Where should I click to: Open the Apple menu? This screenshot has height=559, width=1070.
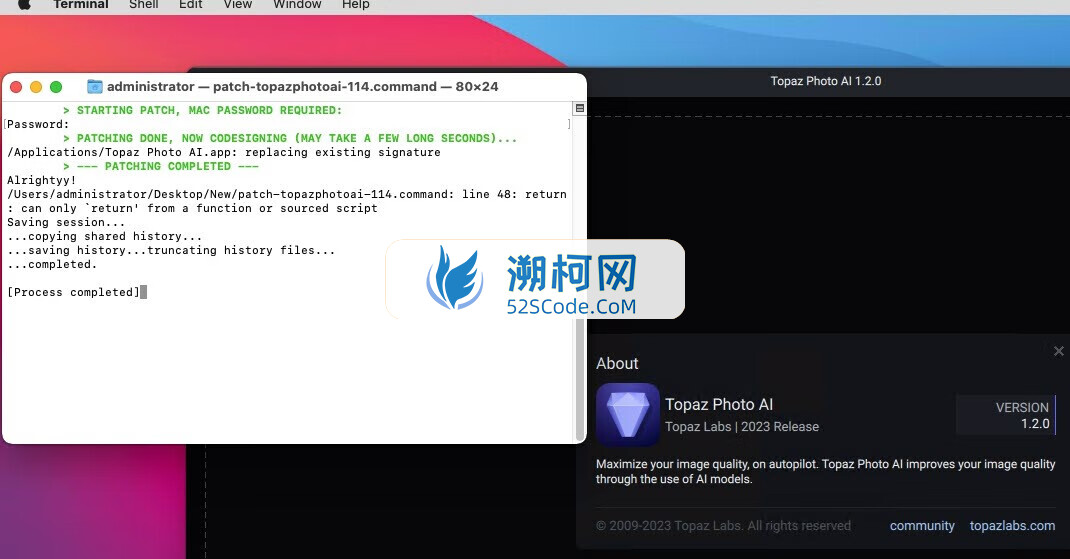[x=24, y=4]
